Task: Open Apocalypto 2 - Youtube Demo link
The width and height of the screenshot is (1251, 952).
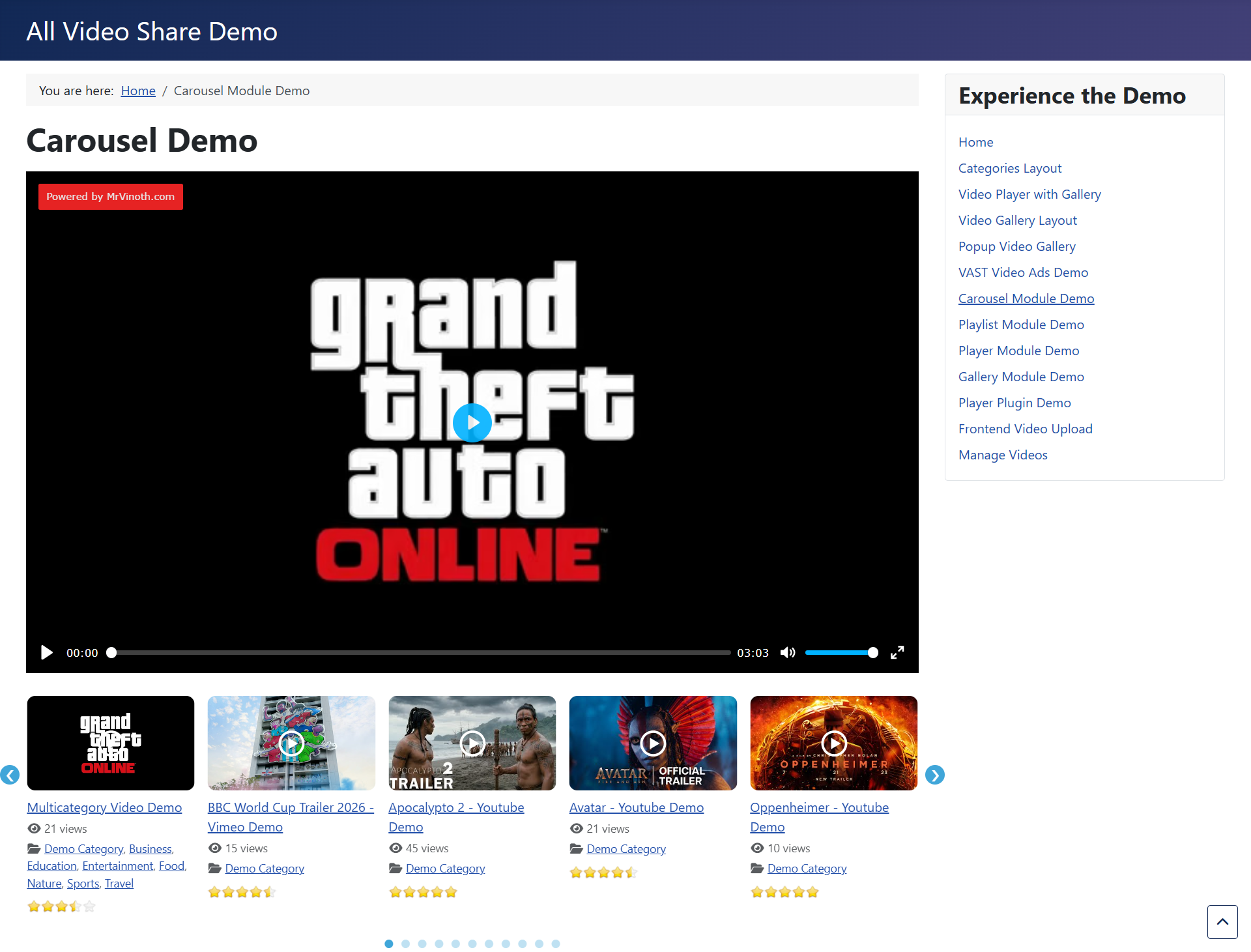Action: [456, 817]
